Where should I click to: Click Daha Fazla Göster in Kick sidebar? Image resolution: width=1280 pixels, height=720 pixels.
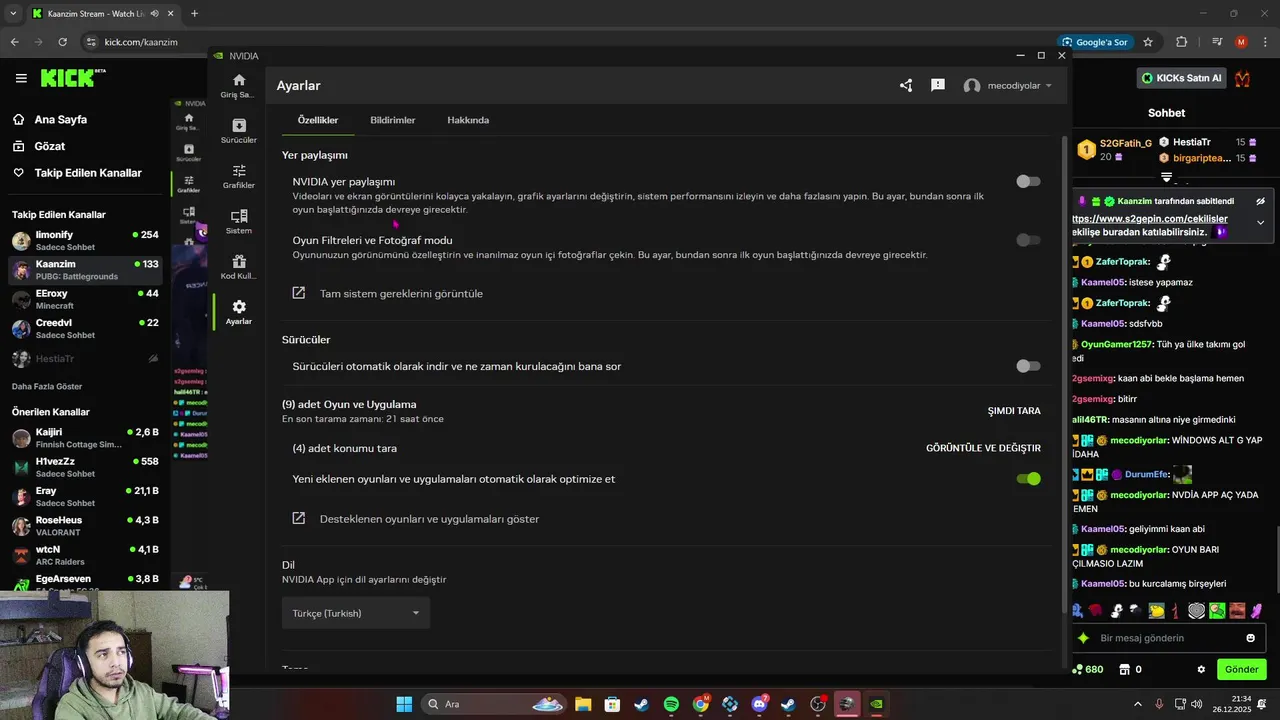click(47, 386)
